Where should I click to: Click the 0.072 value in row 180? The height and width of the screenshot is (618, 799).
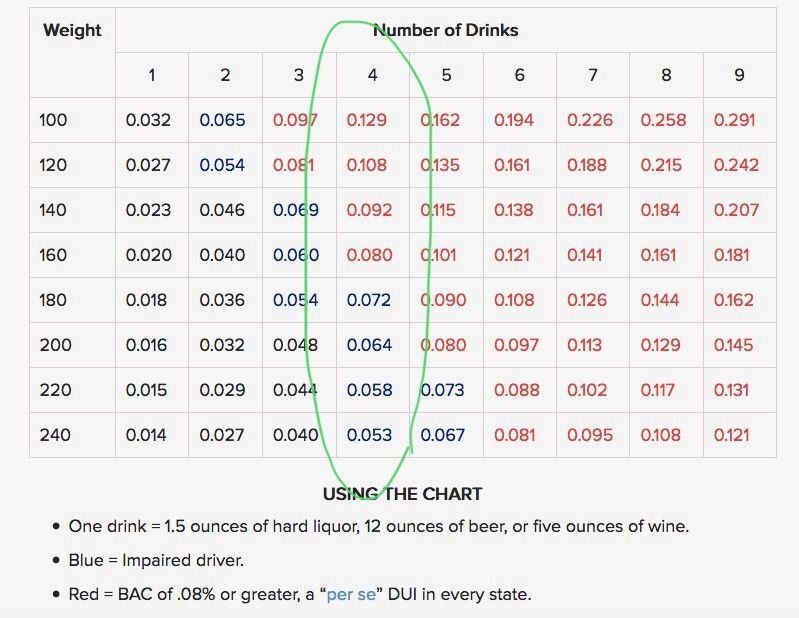click(369, 300)
